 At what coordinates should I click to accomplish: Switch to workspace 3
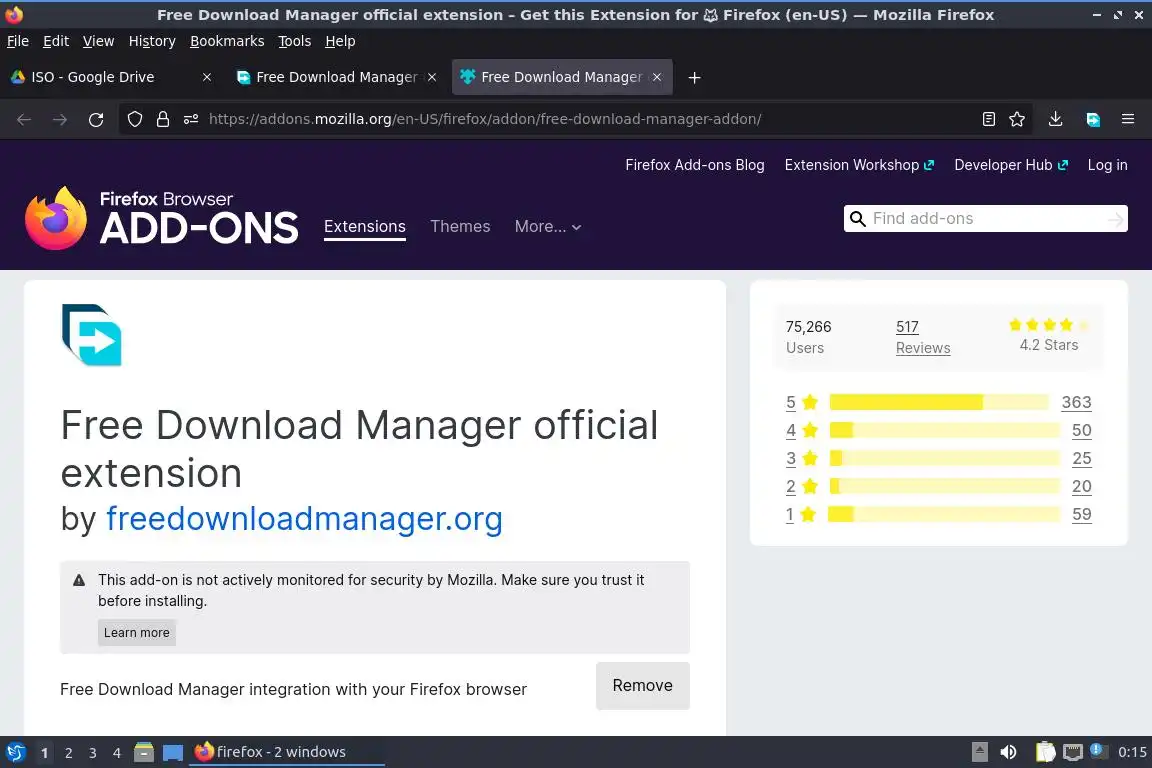[x=93, y=753]
